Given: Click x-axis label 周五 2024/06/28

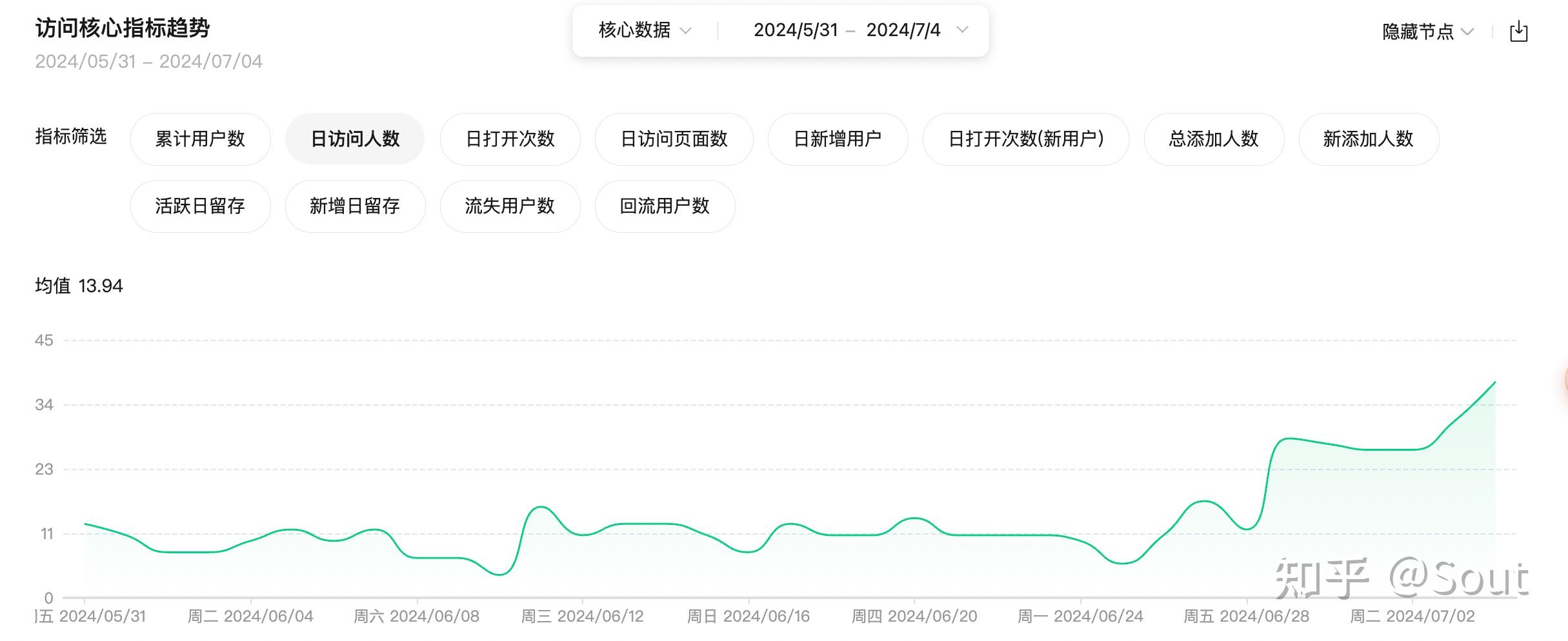Looking at the screenshot, I should tap(1246, 616).
